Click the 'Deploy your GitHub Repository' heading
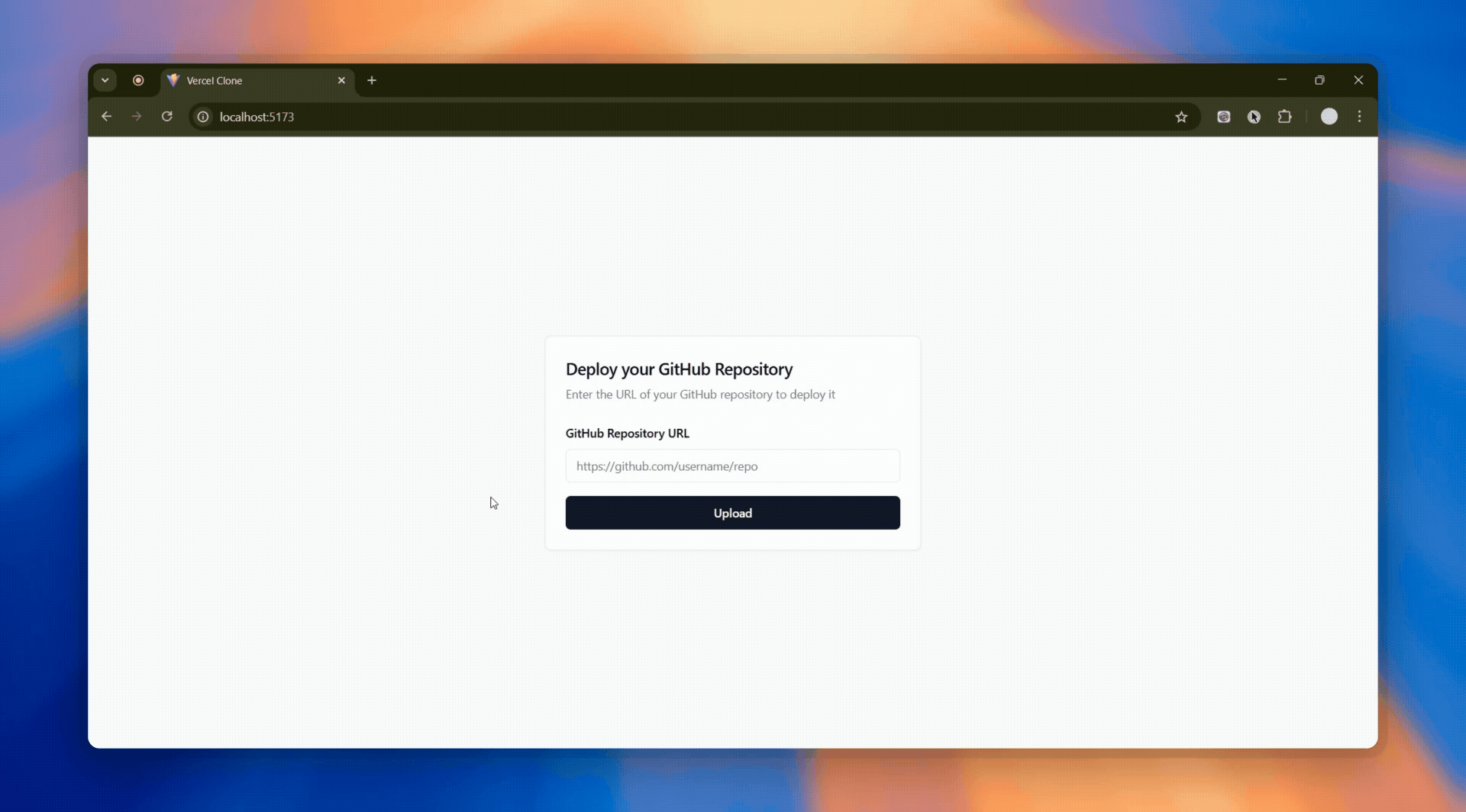 click(x=679, y=369)
